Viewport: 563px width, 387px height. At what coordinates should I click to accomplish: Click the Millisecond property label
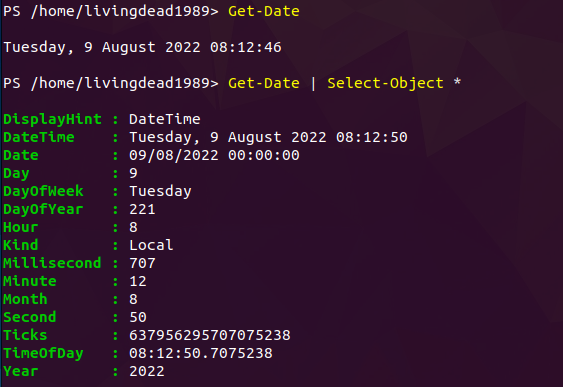[x=52, y=263]
